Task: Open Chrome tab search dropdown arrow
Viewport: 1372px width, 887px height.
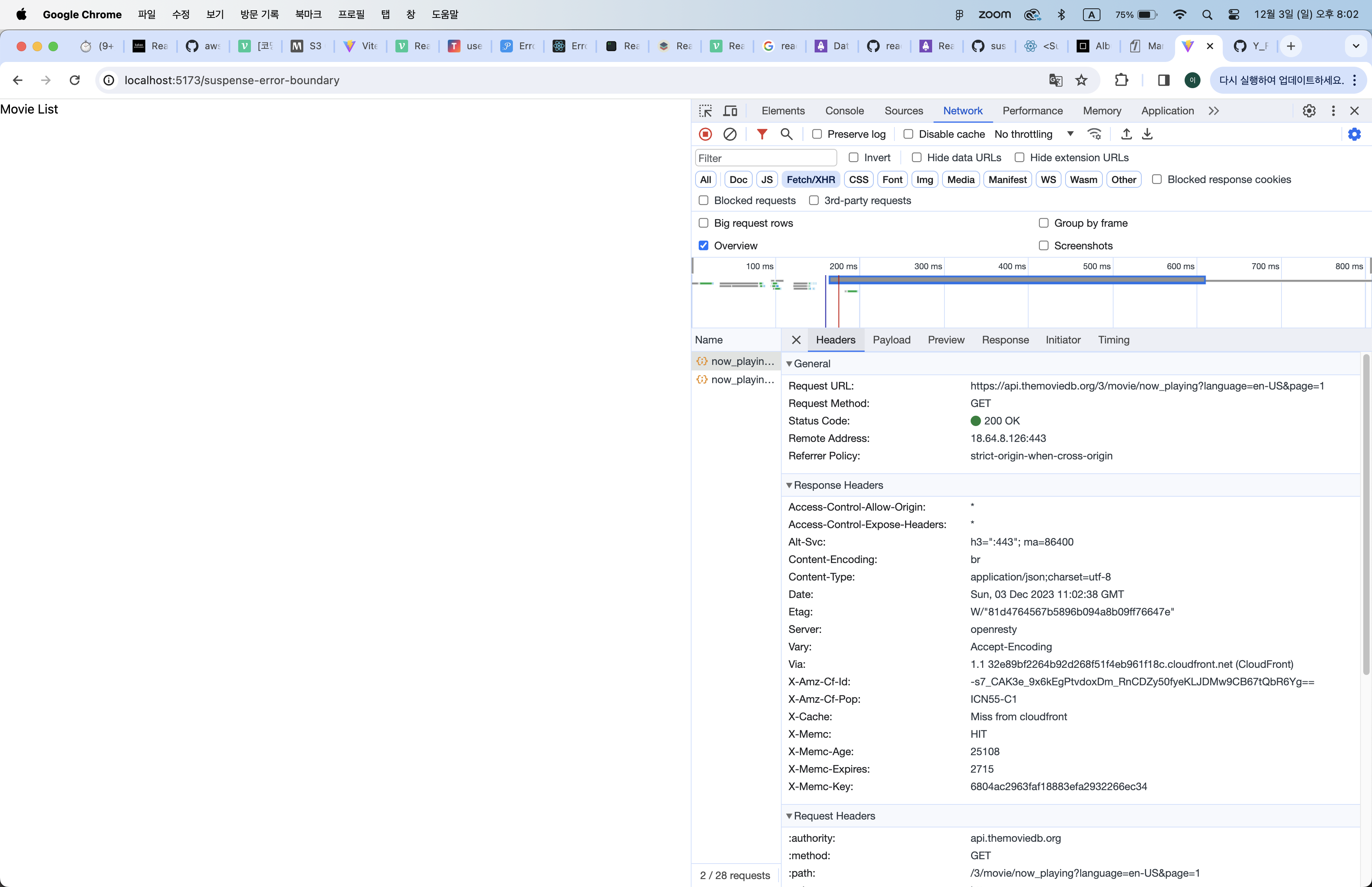Action: (x=1356, y=46)
